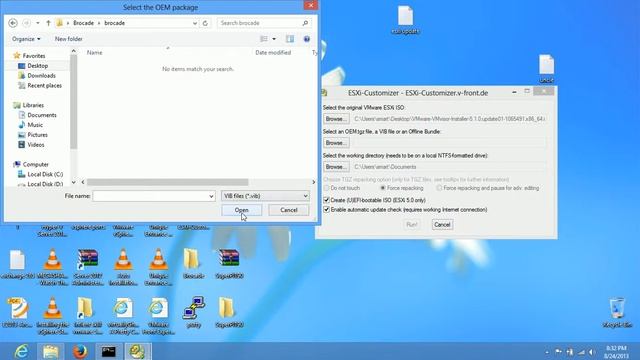Click the Forward arrow in the file dialog
This screenshot has height=360, width=640.
(x=27, y=23)
